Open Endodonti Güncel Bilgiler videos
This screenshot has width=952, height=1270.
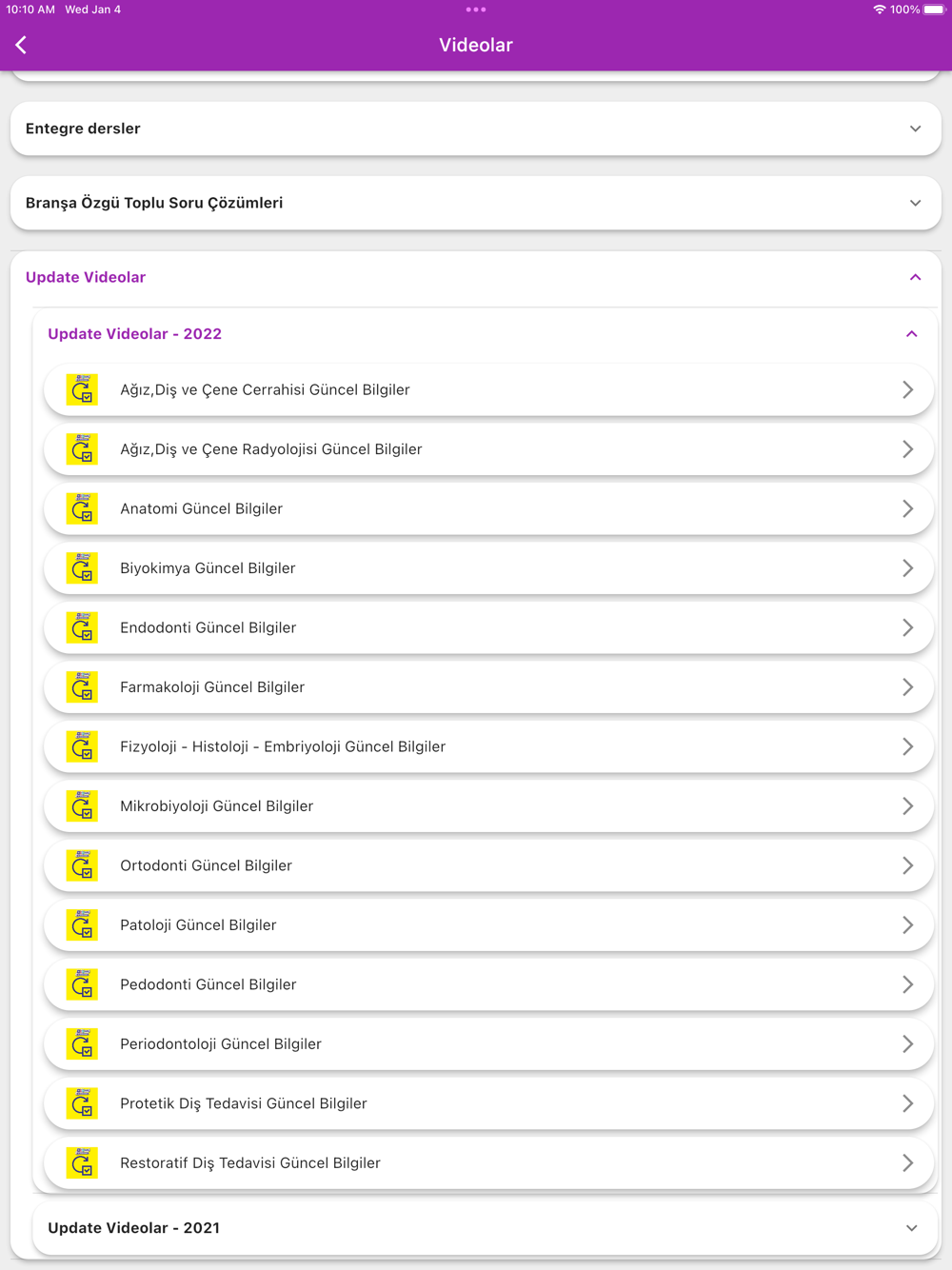tap(488, 627)
